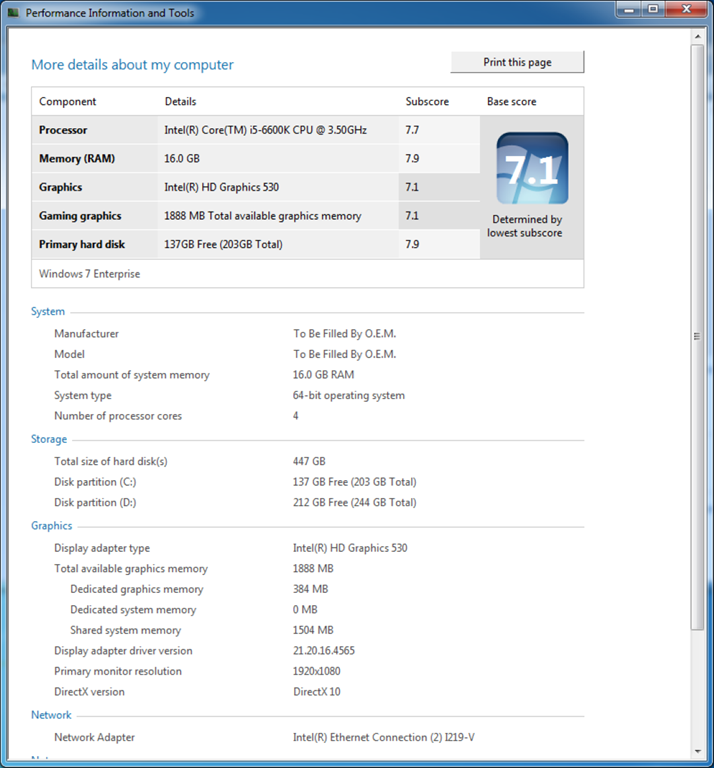714x768 pixels.
Task: Click the 64-bit operating system value
Action: pos(349,395)
